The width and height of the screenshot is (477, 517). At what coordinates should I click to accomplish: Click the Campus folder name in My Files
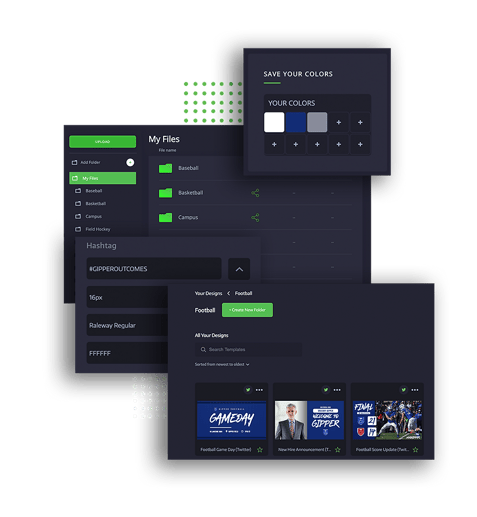(x=188, y=217)
